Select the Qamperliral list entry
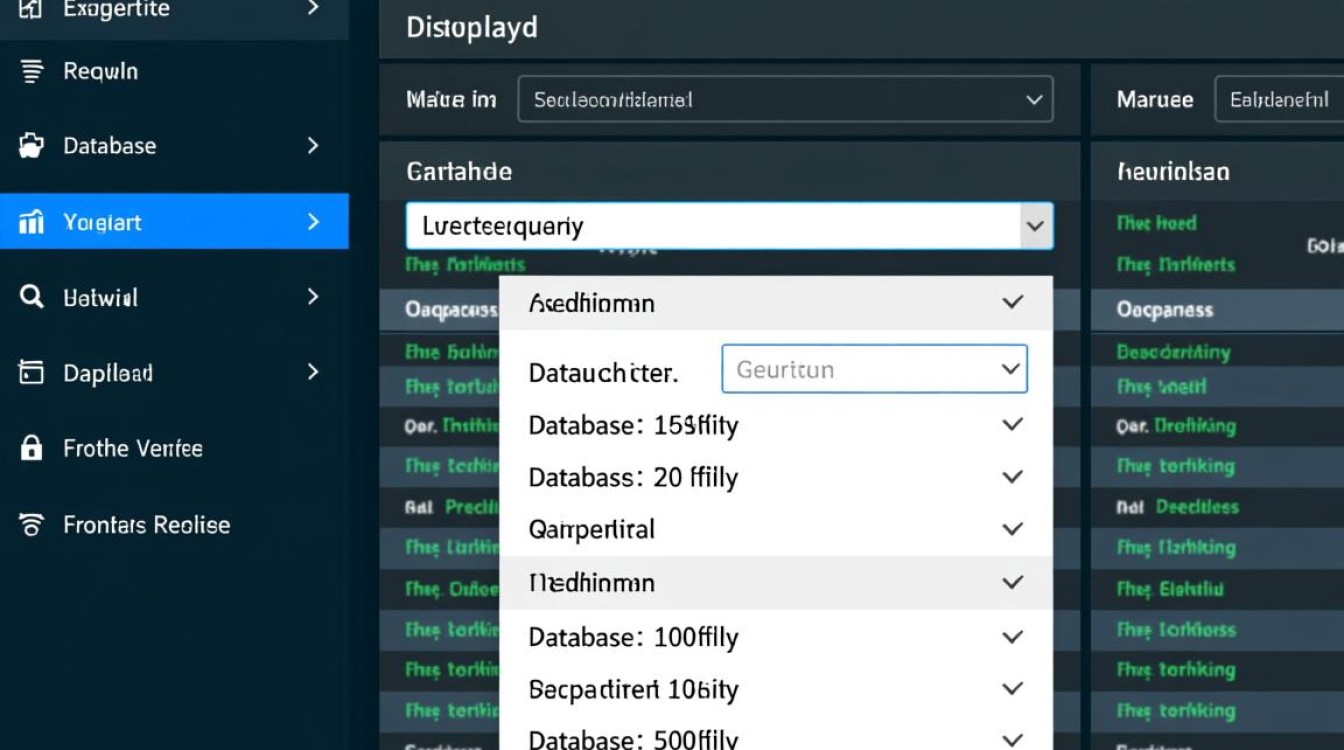Viewport: 1344px width, 750px height. pos(592,529)
